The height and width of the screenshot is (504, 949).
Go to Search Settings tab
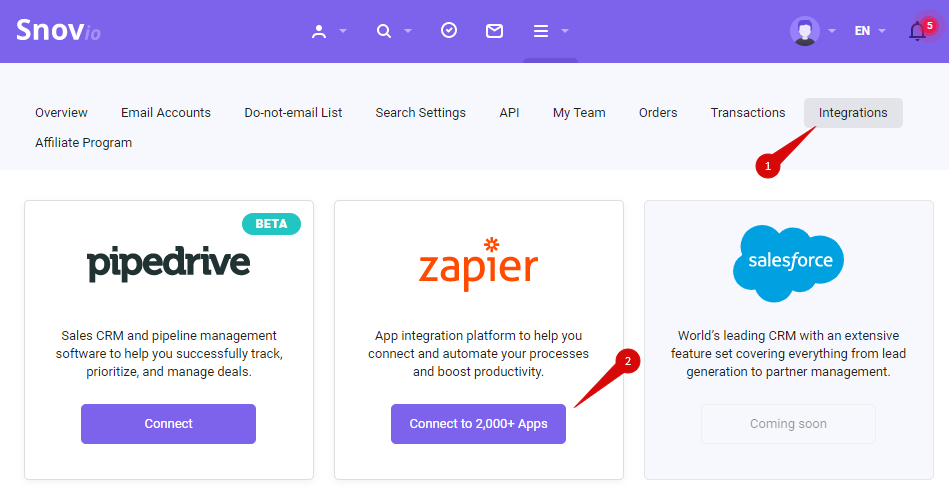pos(421,113)
